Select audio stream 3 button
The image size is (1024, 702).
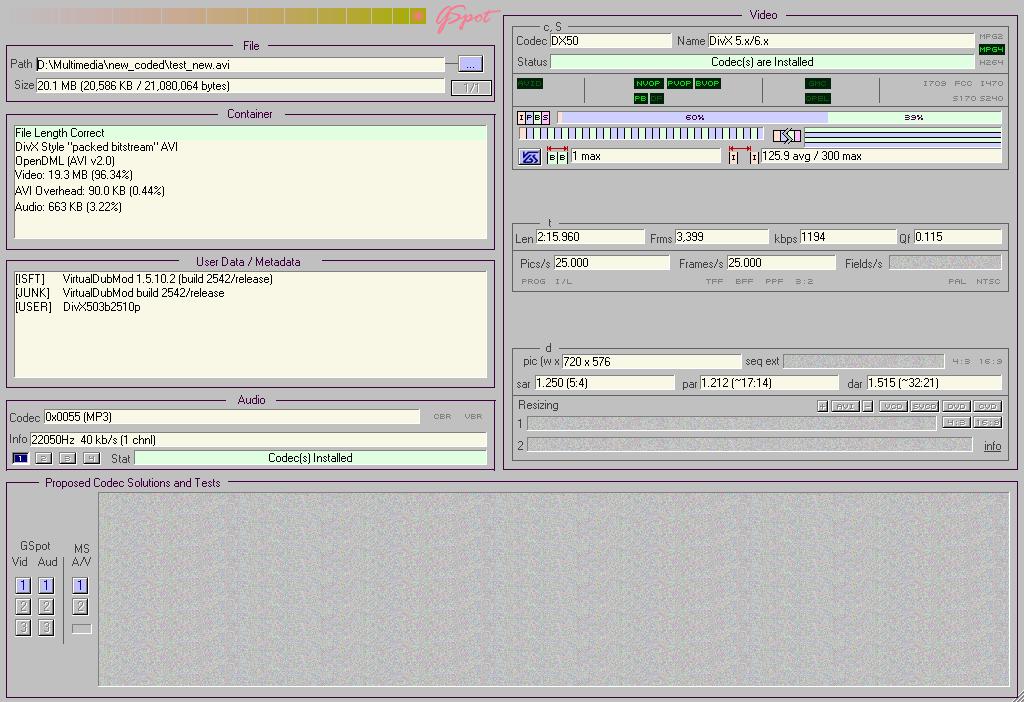pos(67,458)
